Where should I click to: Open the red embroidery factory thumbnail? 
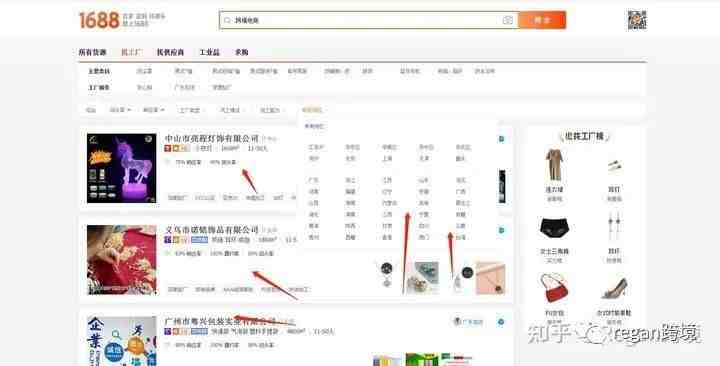(x=122, y=259)
